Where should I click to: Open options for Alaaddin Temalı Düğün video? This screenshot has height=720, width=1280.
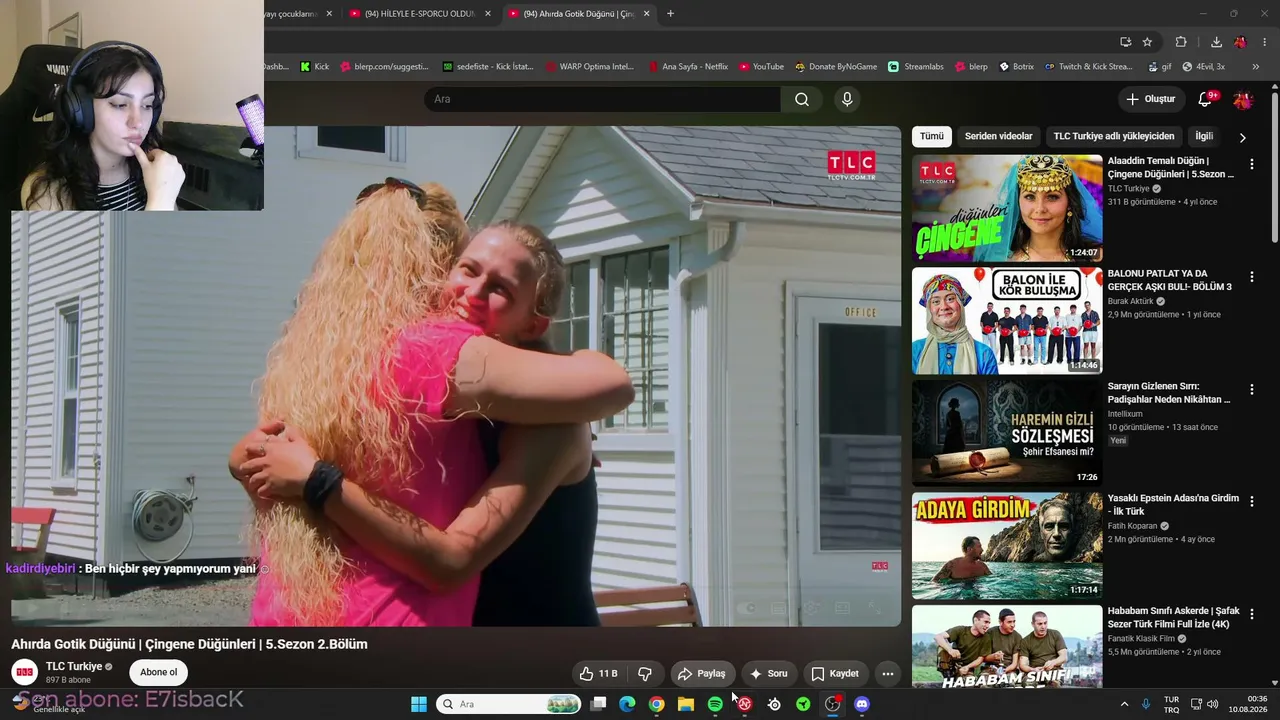[x=1251, y=164]
